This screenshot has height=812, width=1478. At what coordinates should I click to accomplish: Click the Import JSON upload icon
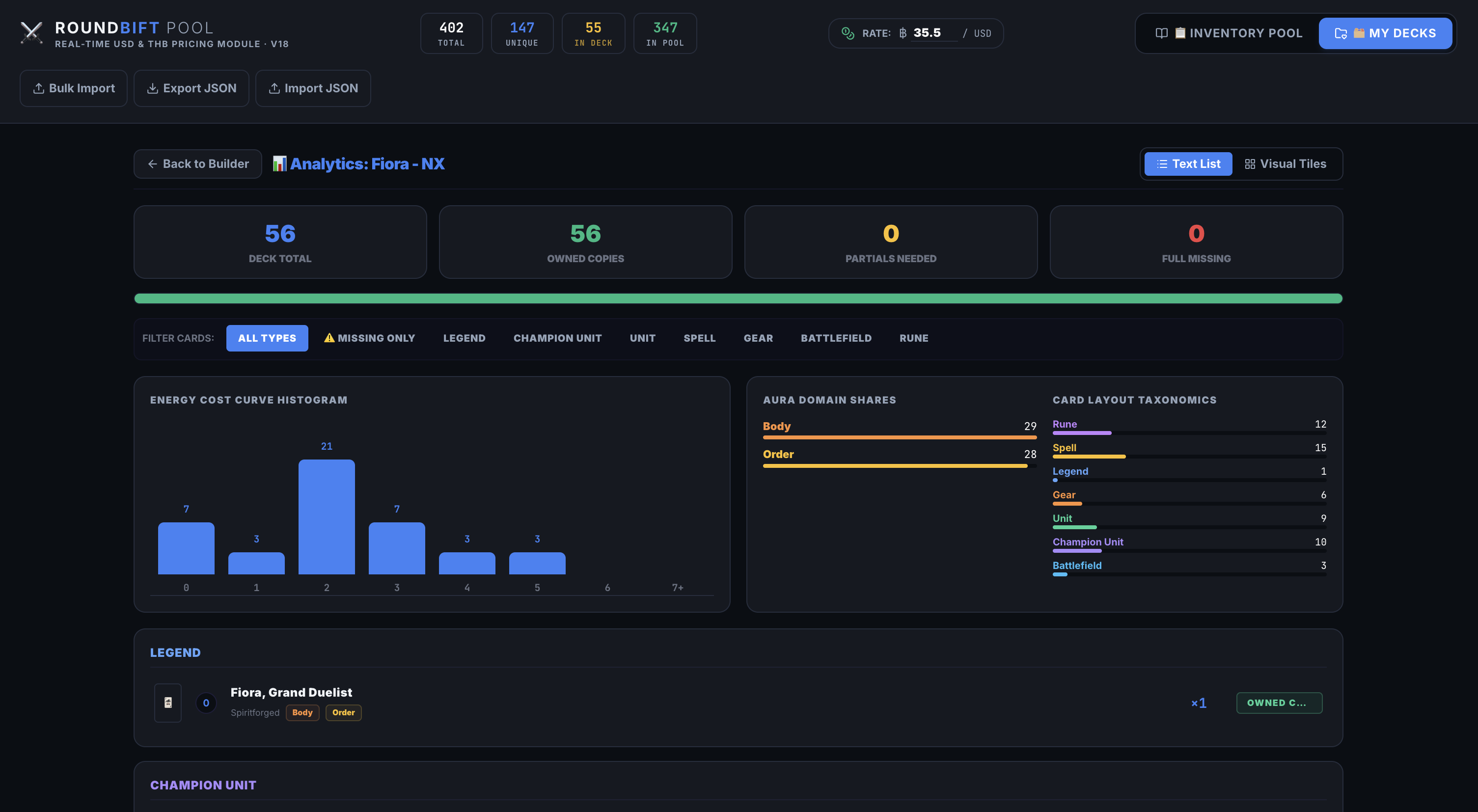(x=274, y=88)
